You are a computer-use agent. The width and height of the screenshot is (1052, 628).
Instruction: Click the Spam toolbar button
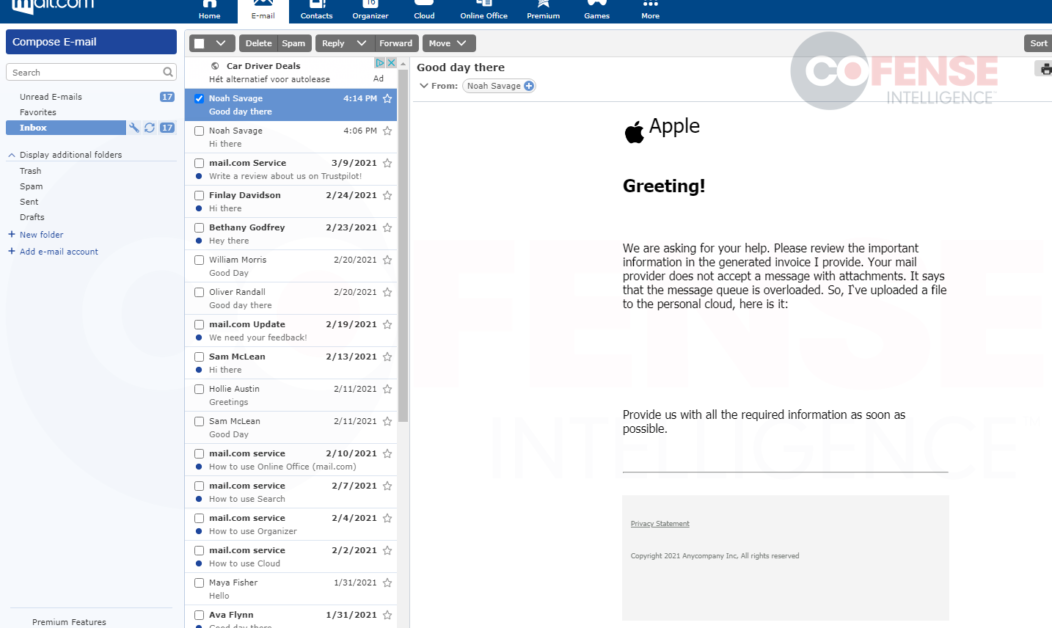(293, 43)
